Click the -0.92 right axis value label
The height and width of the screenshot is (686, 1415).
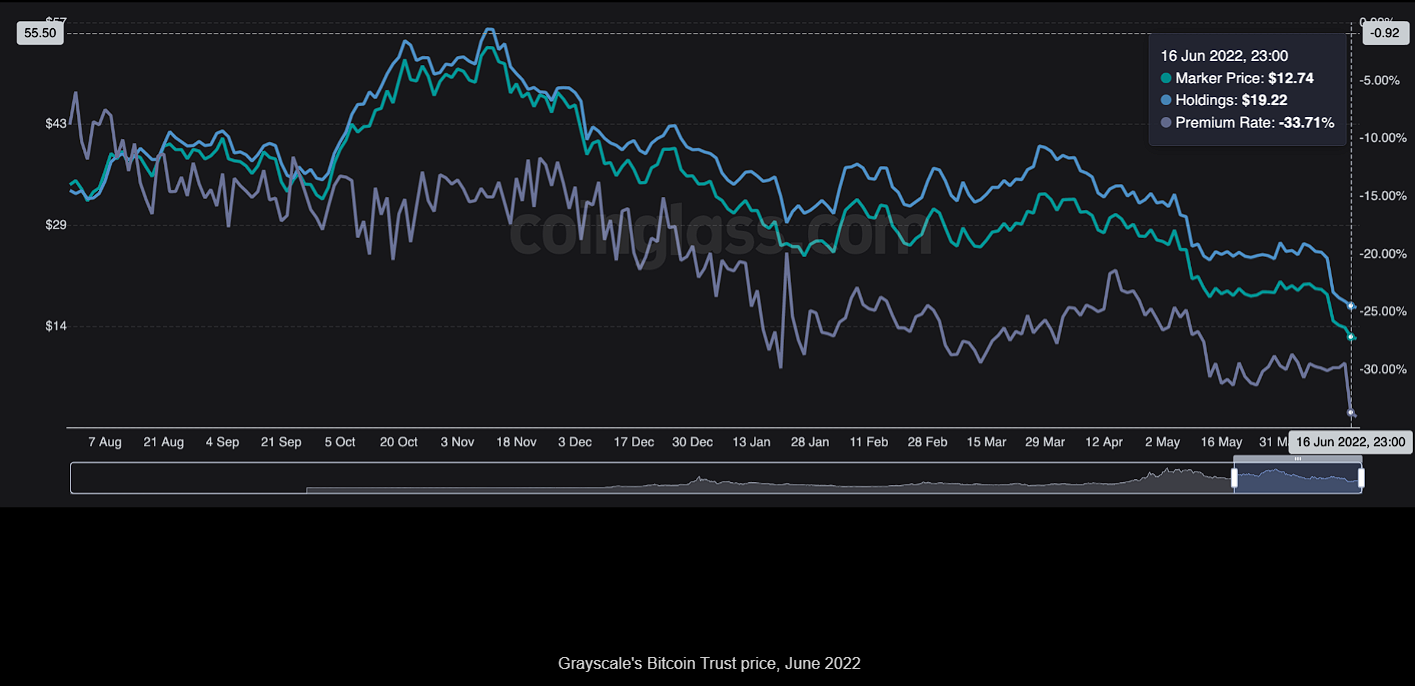(1385, 33)
